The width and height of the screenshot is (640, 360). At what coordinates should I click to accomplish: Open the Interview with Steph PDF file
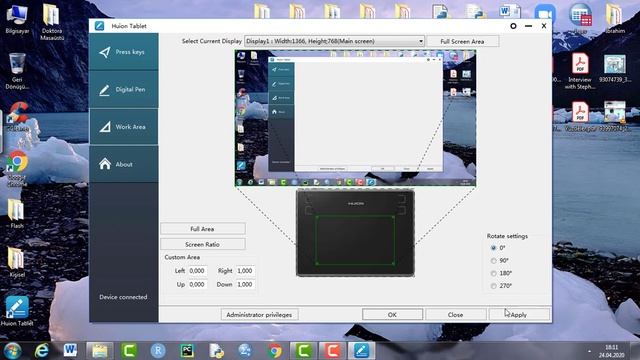coord(580,71)
